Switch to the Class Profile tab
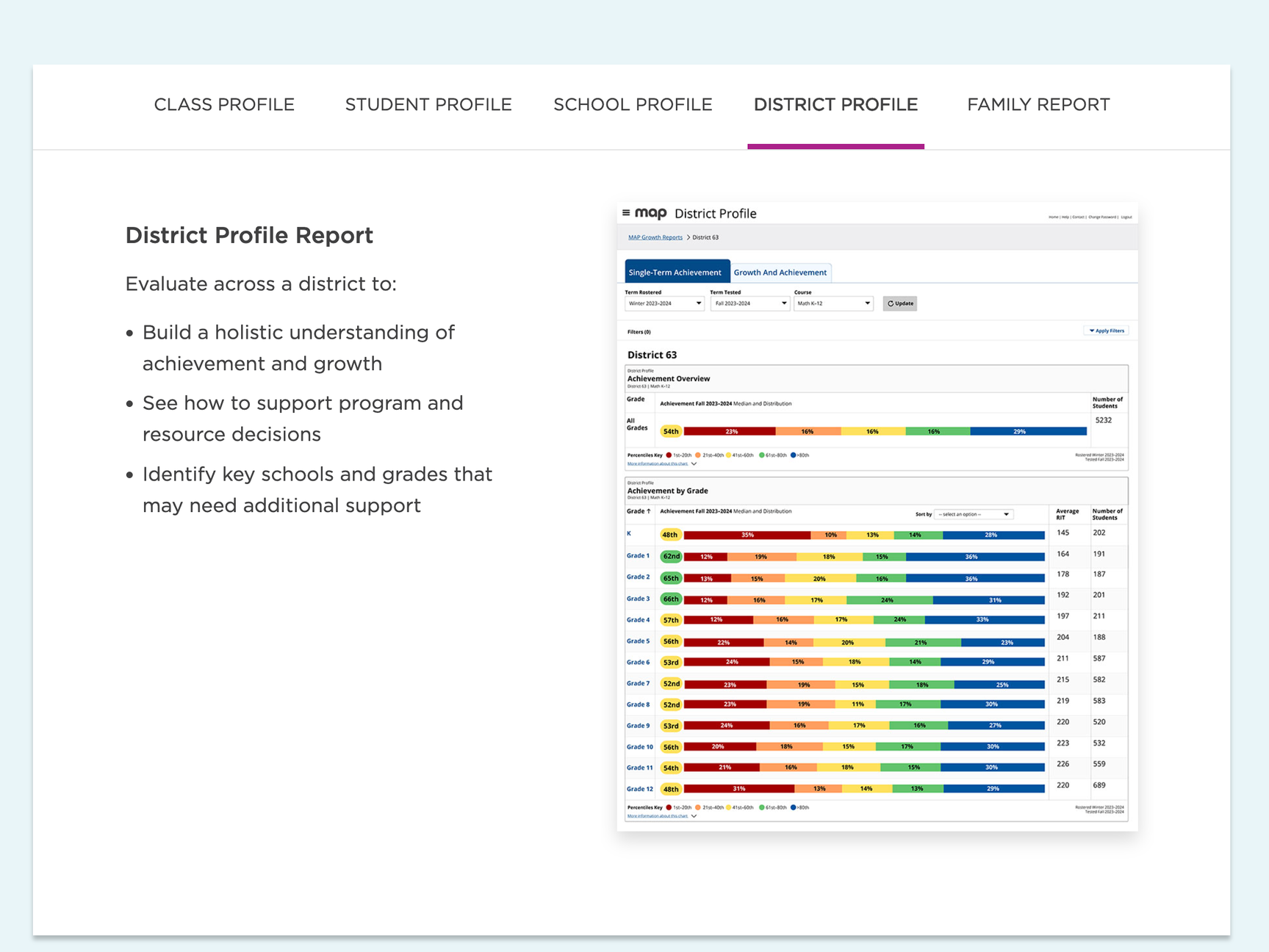 click(224, 105)
